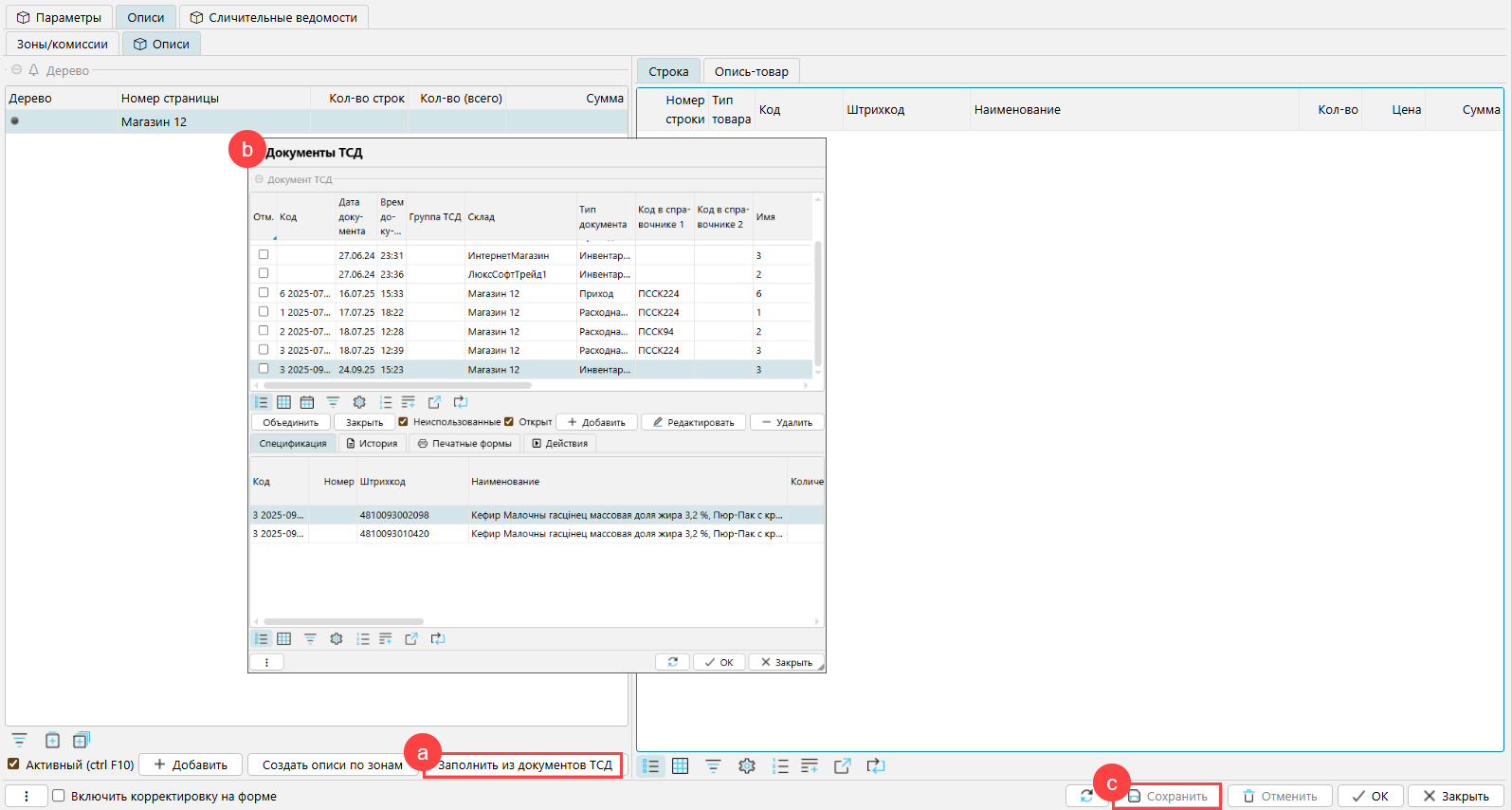
Task: Enable Включить корректировку на форме checkbox
Action: coord(59,797)
